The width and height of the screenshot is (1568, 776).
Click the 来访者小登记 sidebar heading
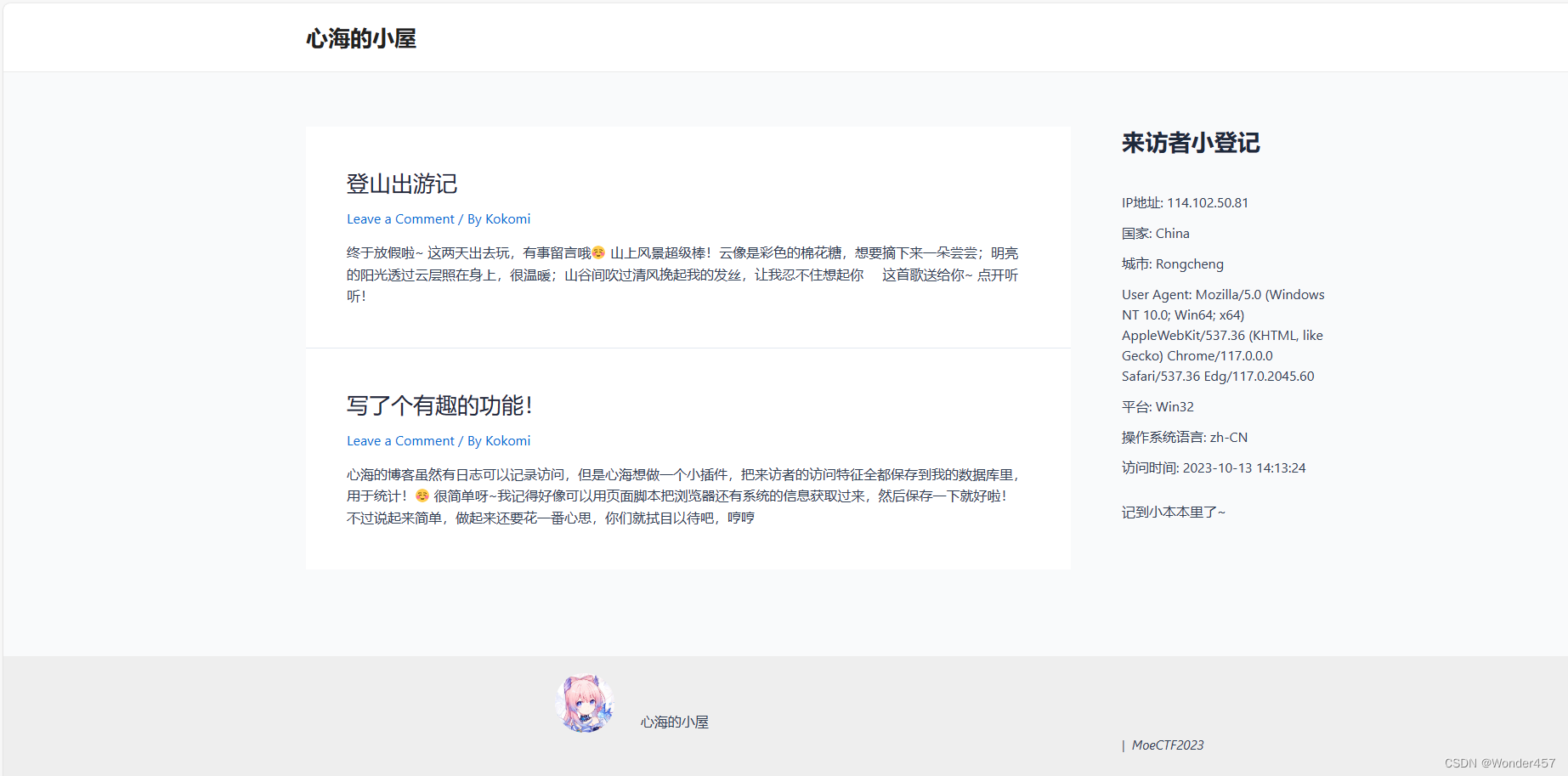tap(1190, 144)
